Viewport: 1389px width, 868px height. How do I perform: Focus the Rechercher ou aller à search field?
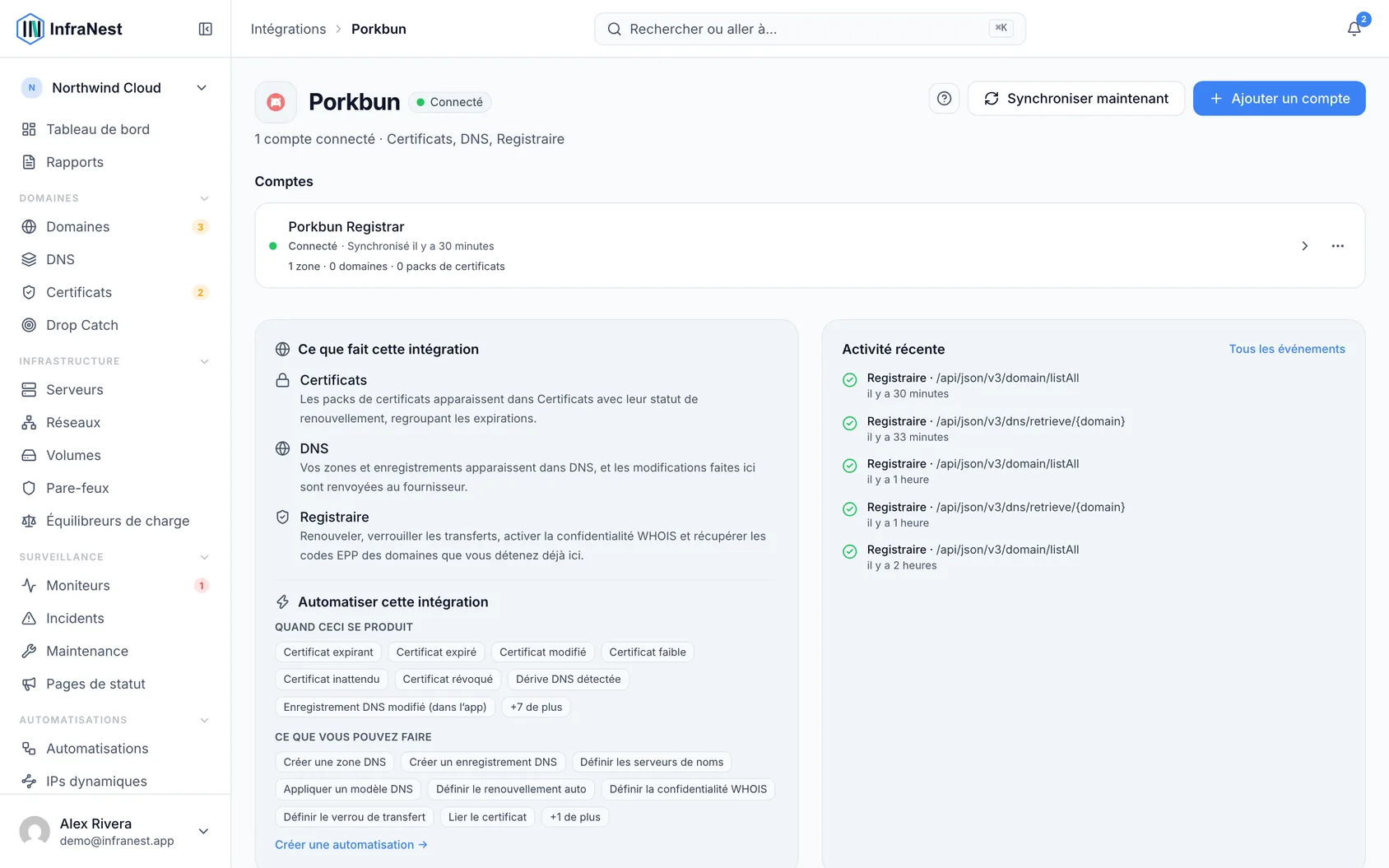810,29
